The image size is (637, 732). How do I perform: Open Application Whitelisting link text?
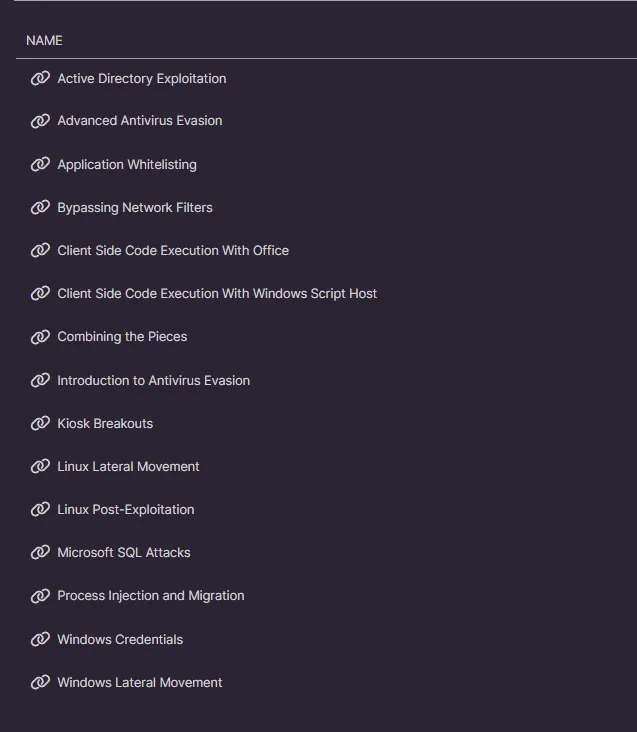127,164
